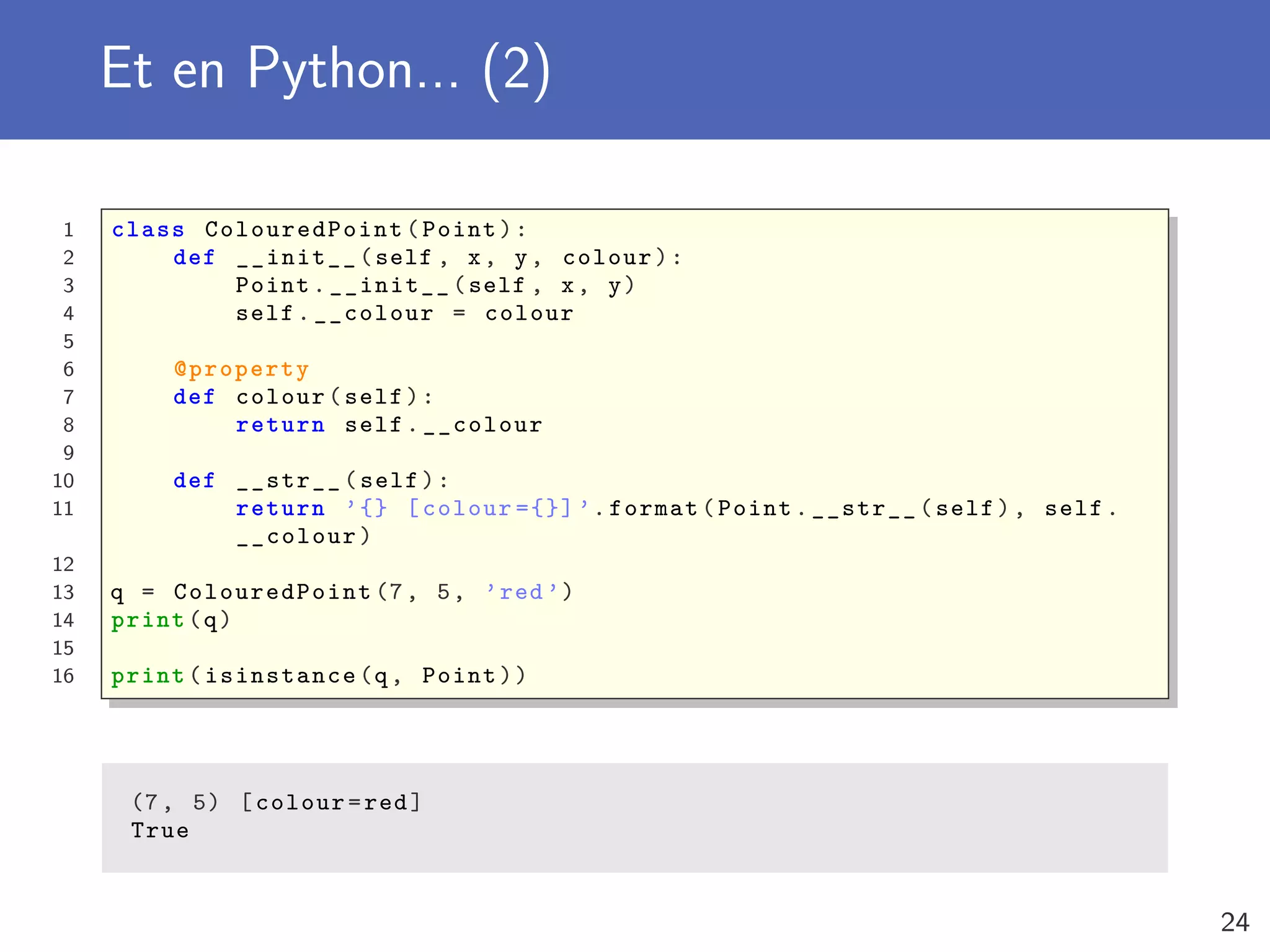Click the 'print(q)' statement

pyautogui.click(x=171, y=620)
